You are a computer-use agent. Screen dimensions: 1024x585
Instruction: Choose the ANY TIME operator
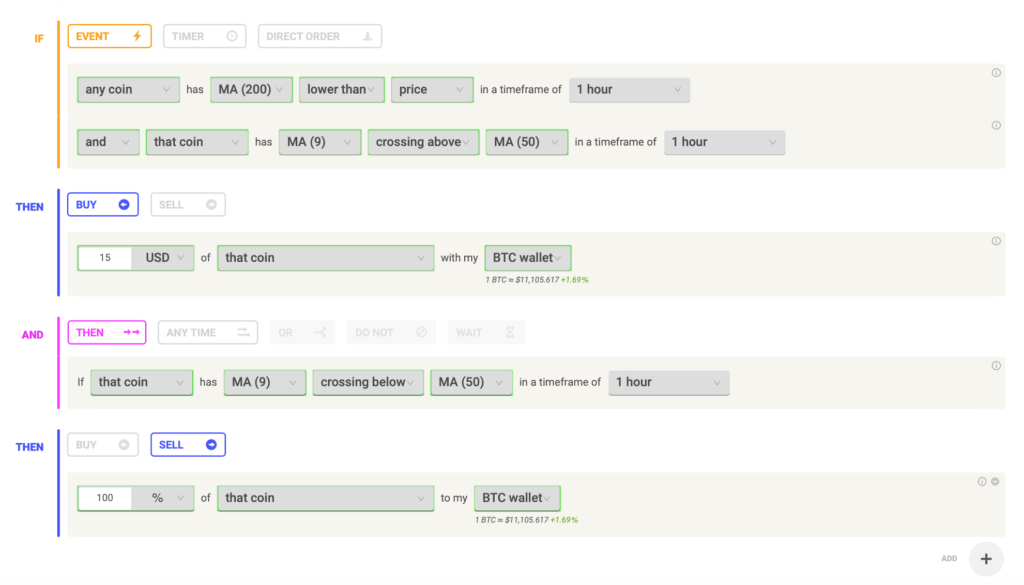(x=208, y=333)
